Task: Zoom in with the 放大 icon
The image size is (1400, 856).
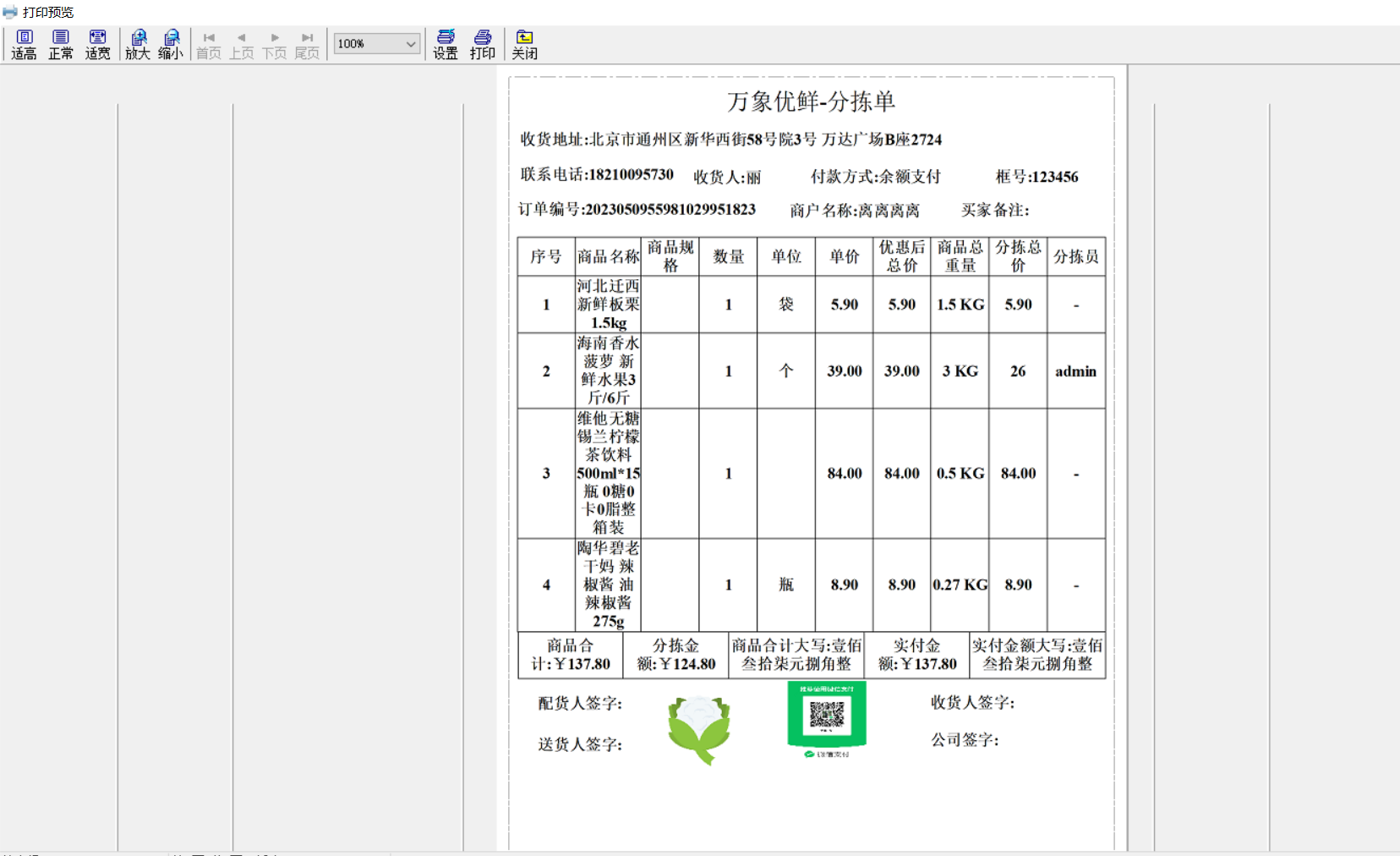Action: pos(138,44)
